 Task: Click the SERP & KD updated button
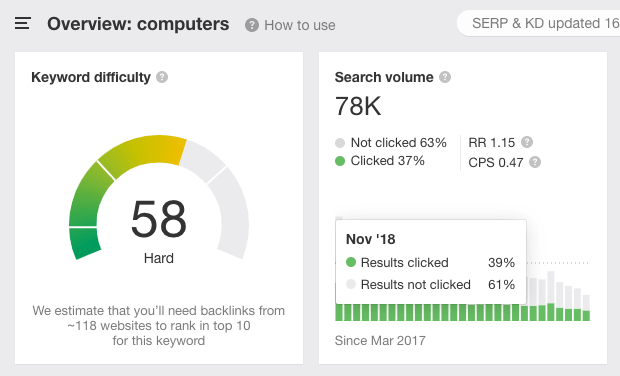click(x=539, y=23)
